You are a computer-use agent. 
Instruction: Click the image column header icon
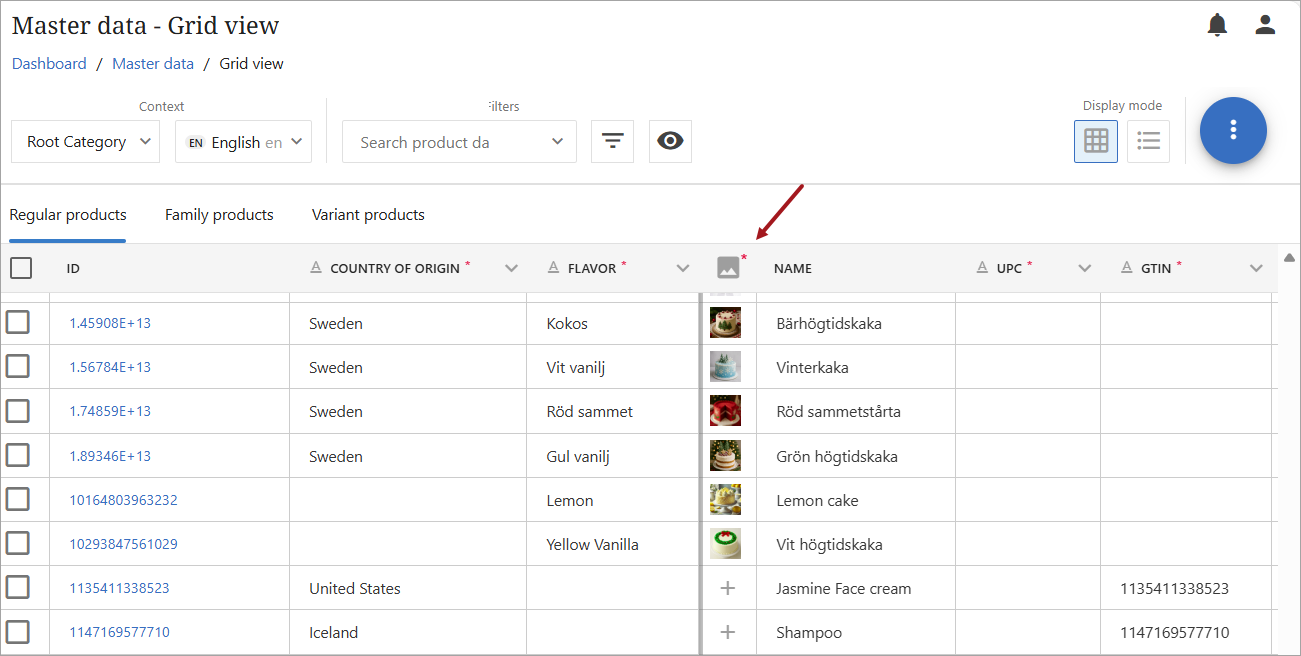[728, 268]
